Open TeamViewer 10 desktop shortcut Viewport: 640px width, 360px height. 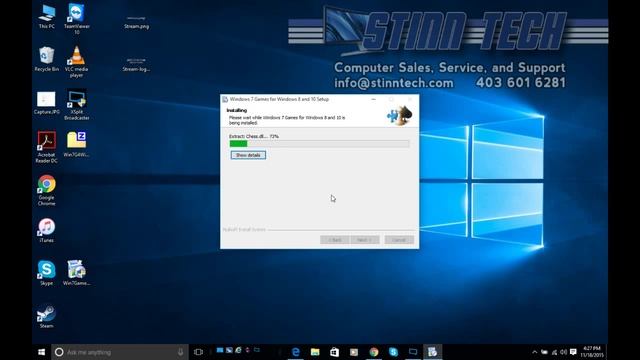(x=77, y=18)
